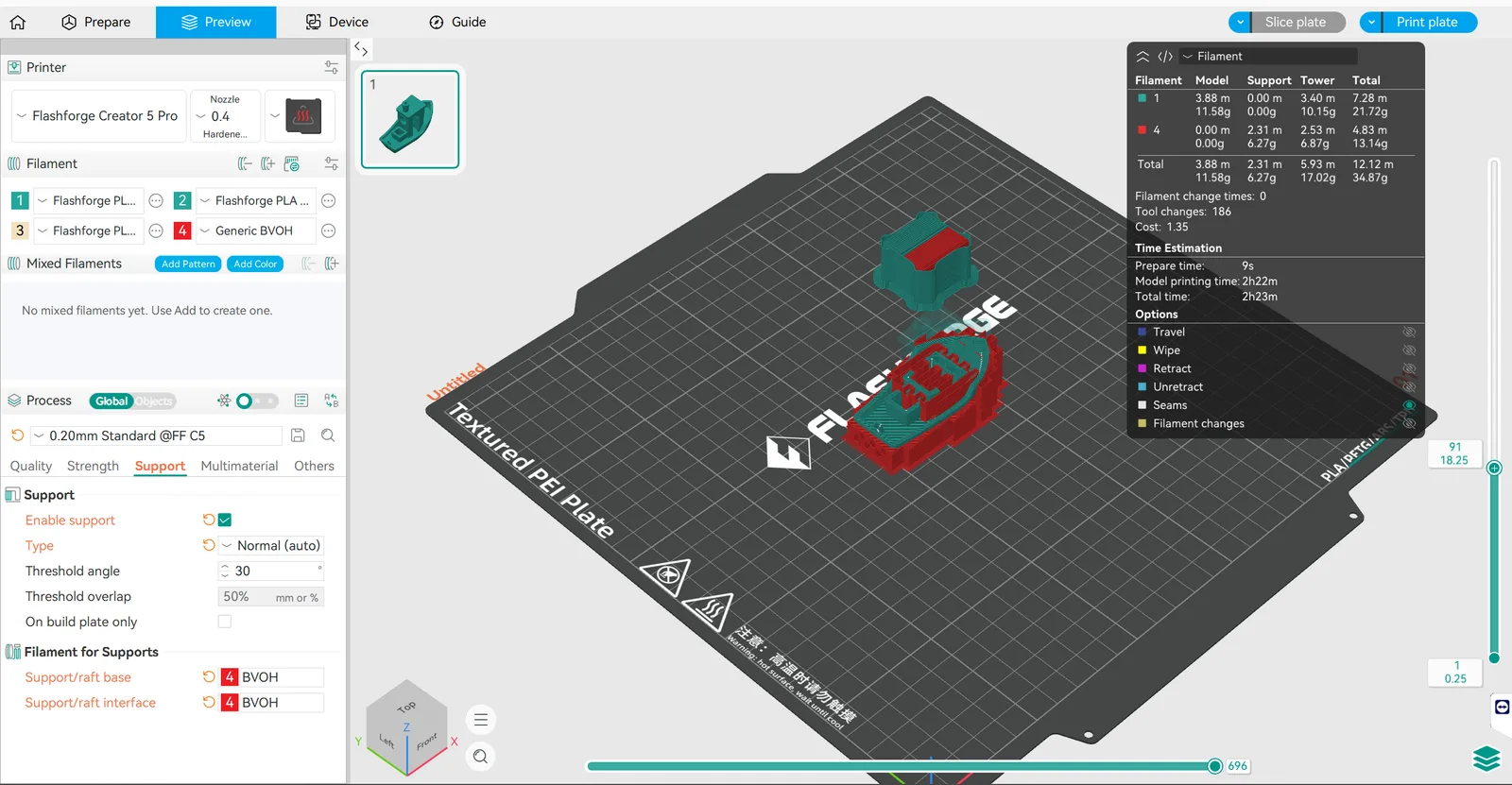Open the 0.20mm Standard @FF C5 preset dropdown
Screen dimensions: 1512x785
(156, 435)
